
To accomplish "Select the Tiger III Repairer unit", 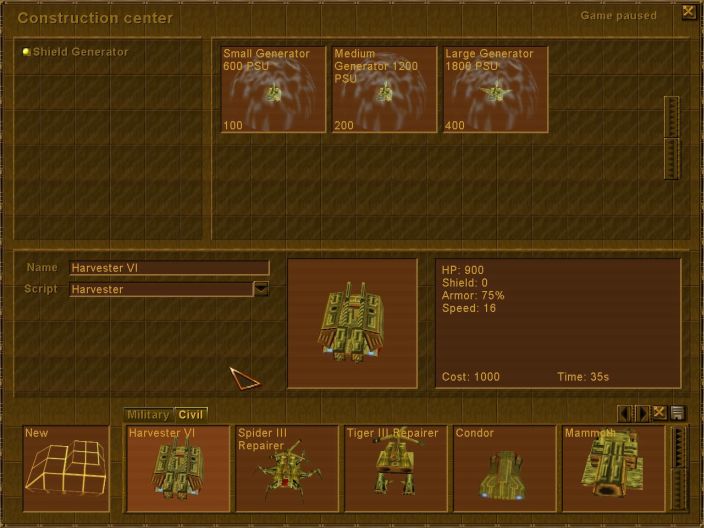I will (396, 468).
